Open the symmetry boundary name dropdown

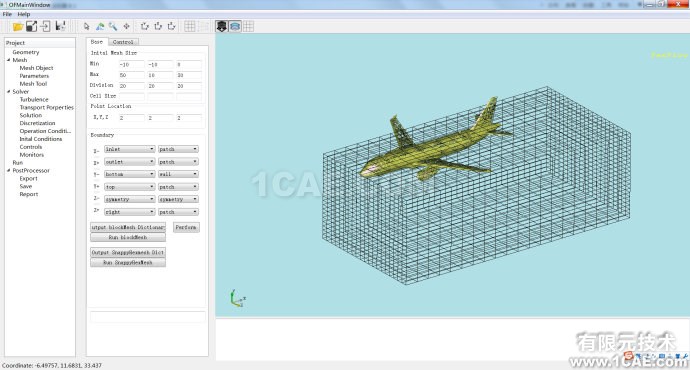[x=129, y=199]
